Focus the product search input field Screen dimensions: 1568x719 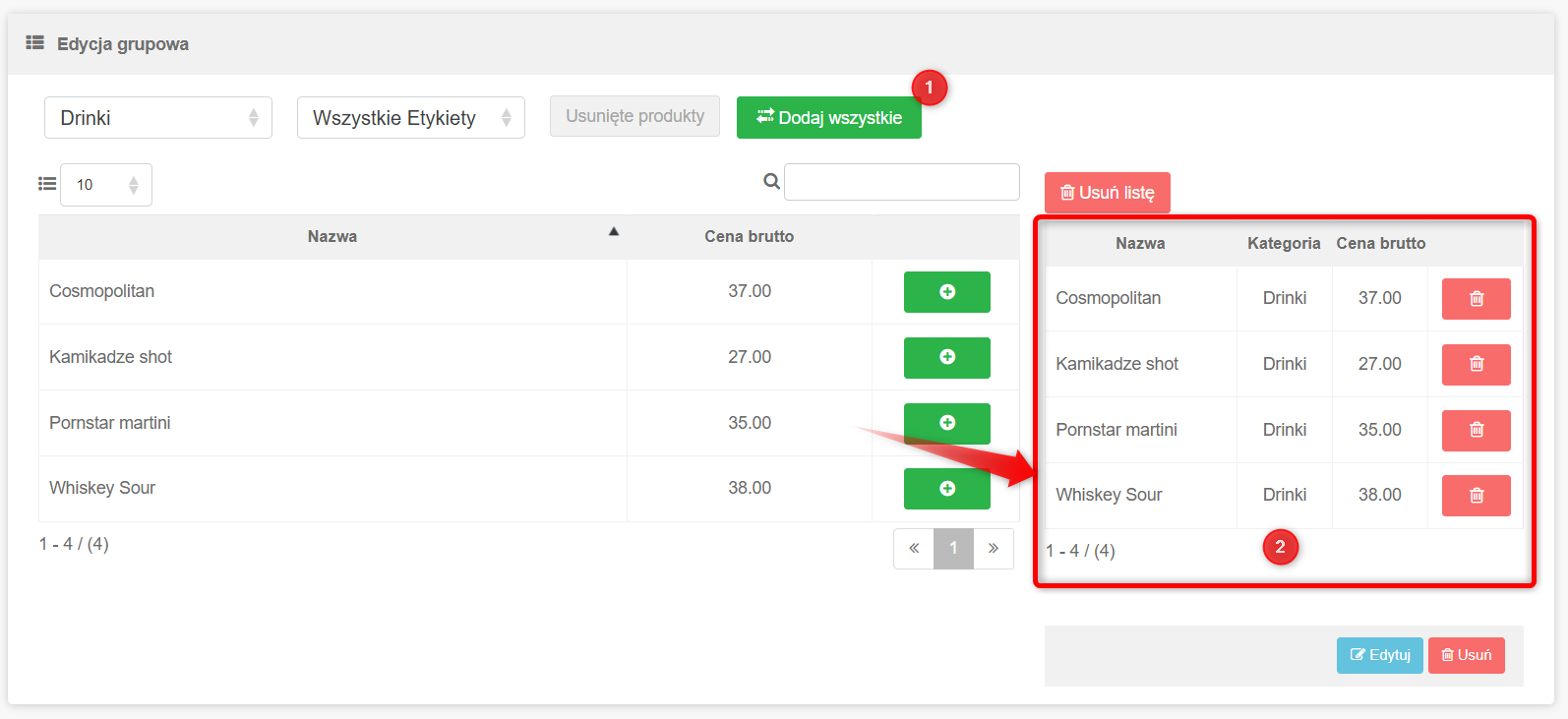(901, 182)
